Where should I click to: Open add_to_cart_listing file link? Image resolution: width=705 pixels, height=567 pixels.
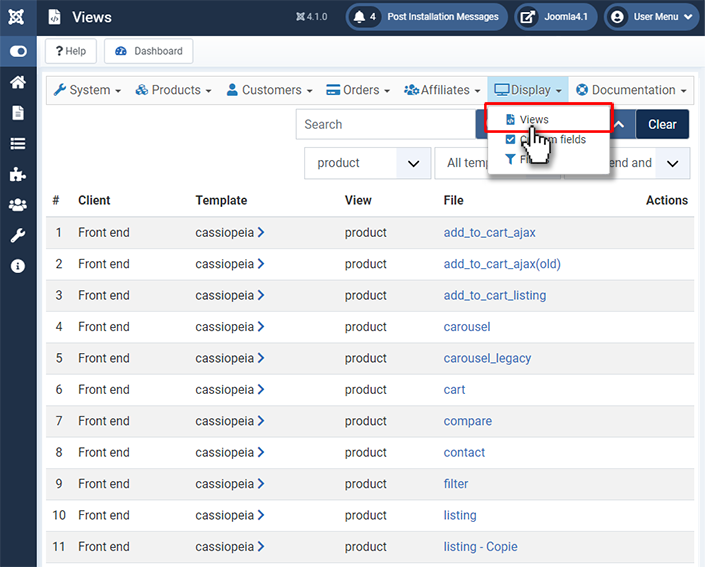click(x=495, y=295)
